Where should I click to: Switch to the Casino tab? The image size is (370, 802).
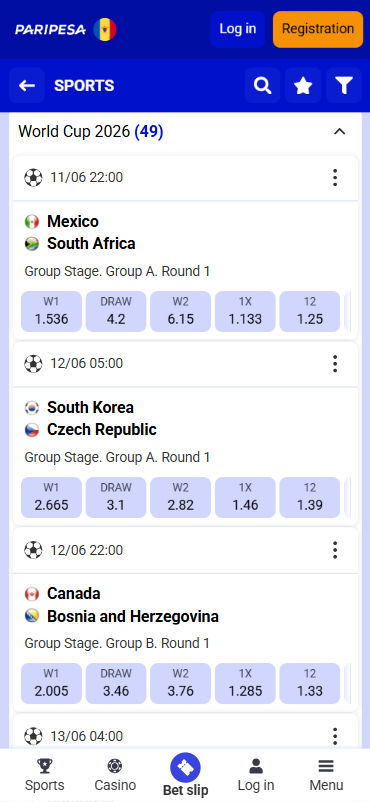coord(115,775)
